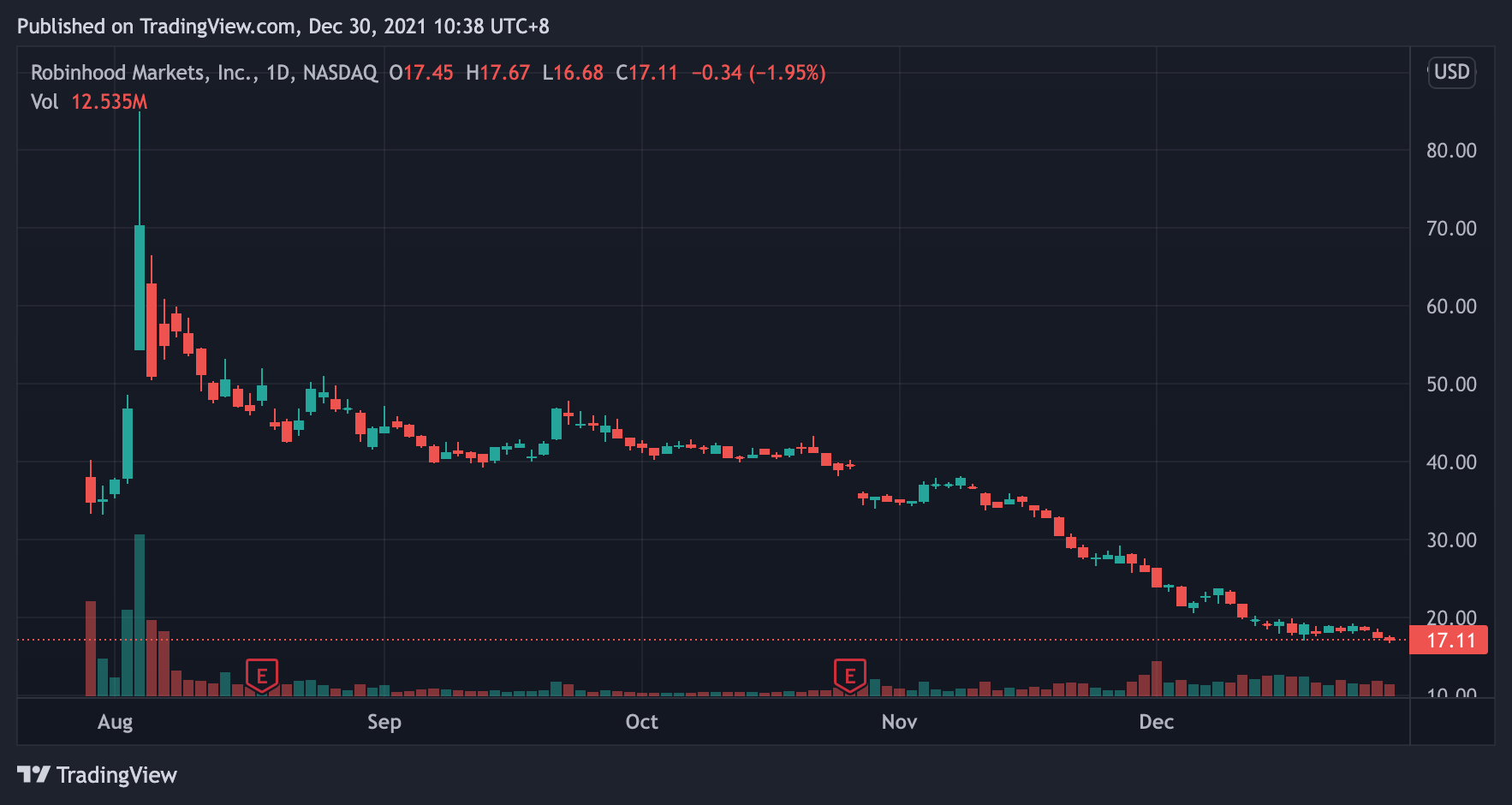The image size is (1512, 805).
Task: Click the Dec label on time axis
Action: (1156, 722)
